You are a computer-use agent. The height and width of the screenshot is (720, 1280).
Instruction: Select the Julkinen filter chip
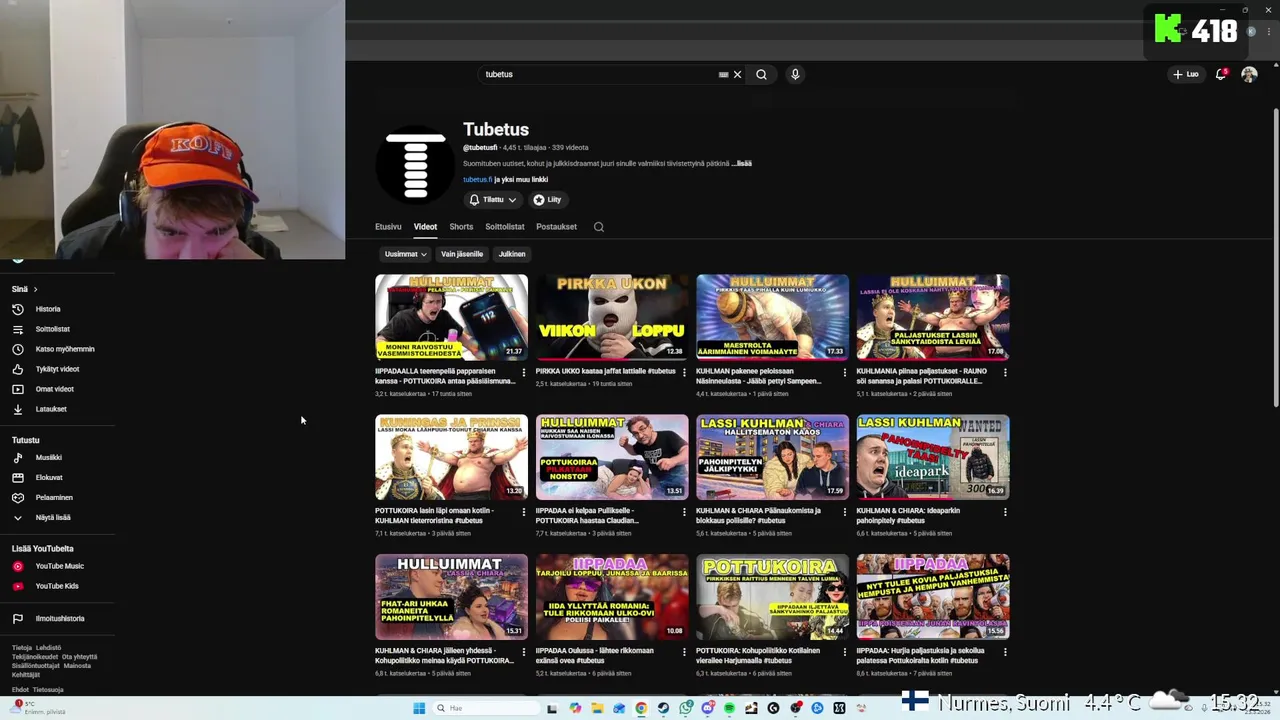click(512, 254)
